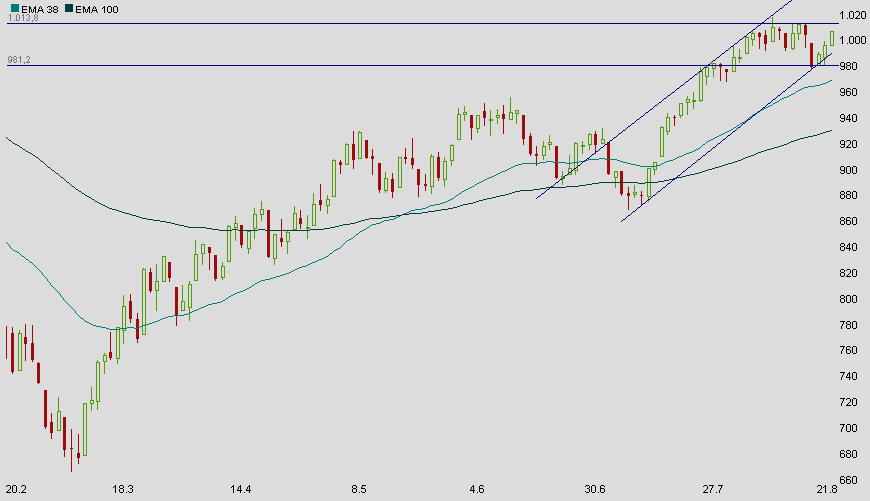
Task: Click the 1.013,8 horizontal line label
Action: click(x=23, y=18)
